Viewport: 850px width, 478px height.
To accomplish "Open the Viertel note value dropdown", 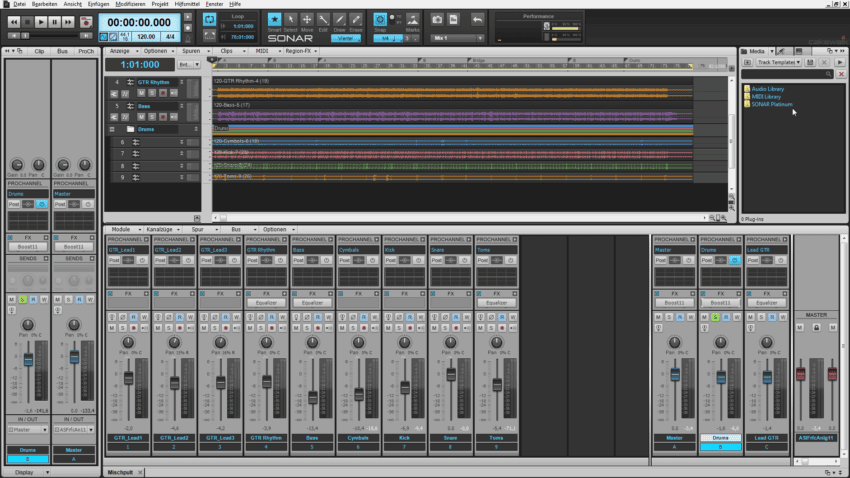I will 346,38.
